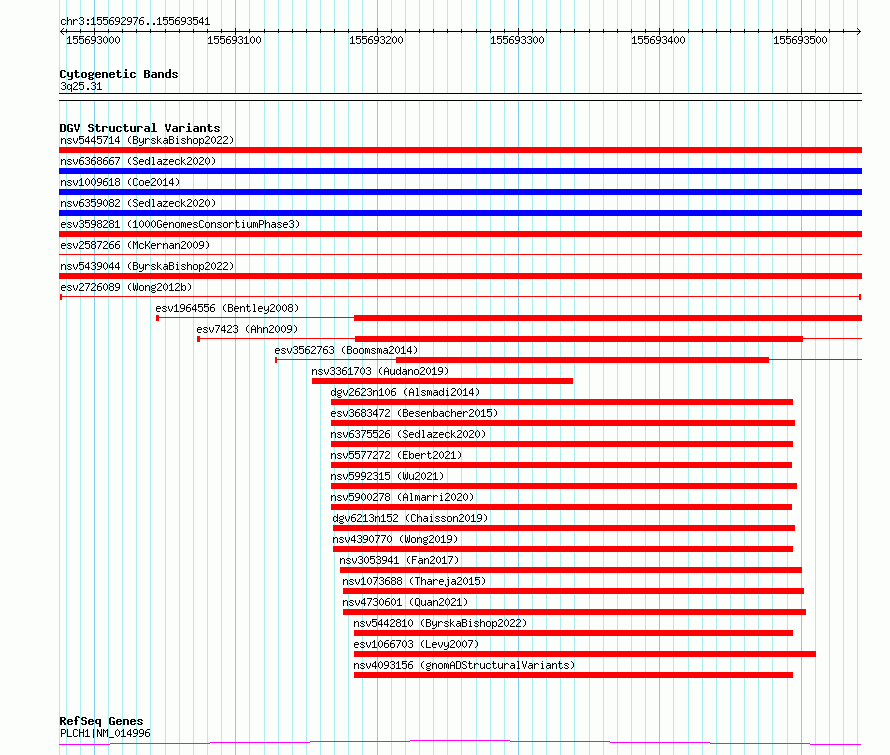Viewport: 890px width, 755px height.
Task: Click the blue bar of nsv6368667
Action: coord(460,171)
